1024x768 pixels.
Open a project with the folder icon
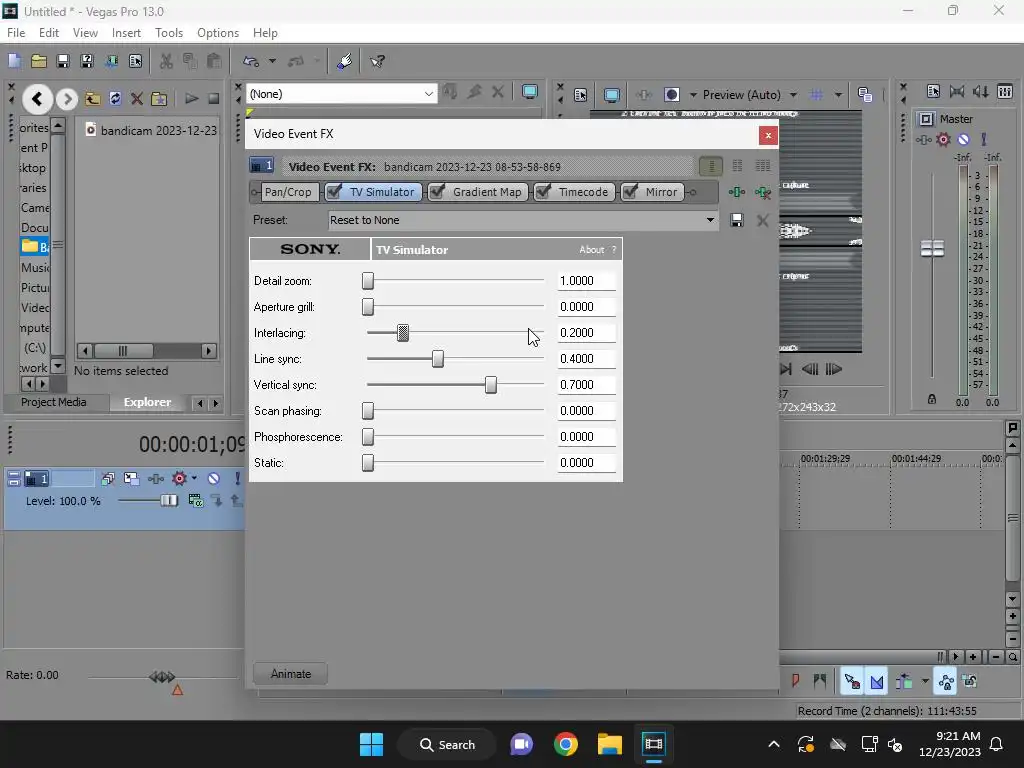39,61
